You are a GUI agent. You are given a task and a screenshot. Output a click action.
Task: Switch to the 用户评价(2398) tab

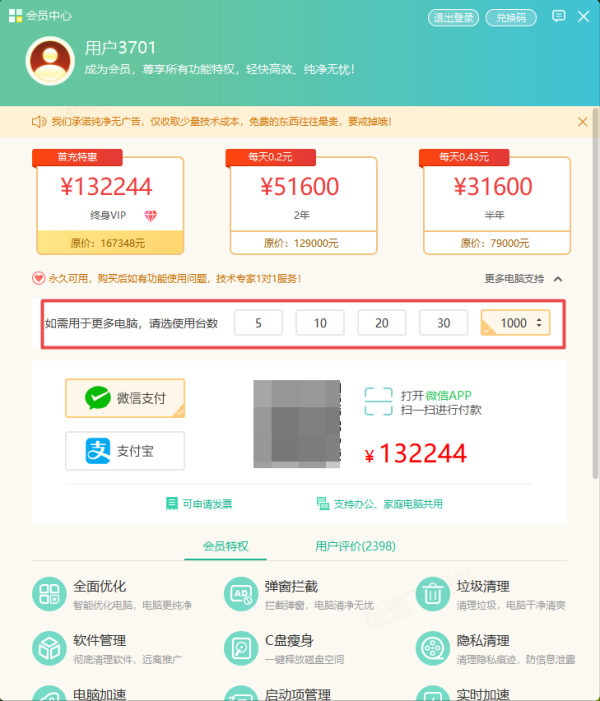(355, 546)
